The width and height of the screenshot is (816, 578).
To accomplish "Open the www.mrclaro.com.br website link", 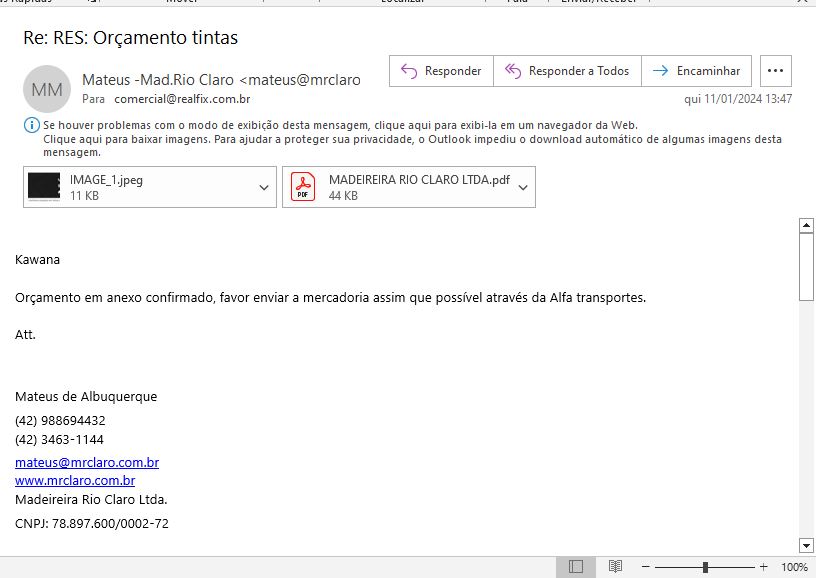I will (75, 481).
